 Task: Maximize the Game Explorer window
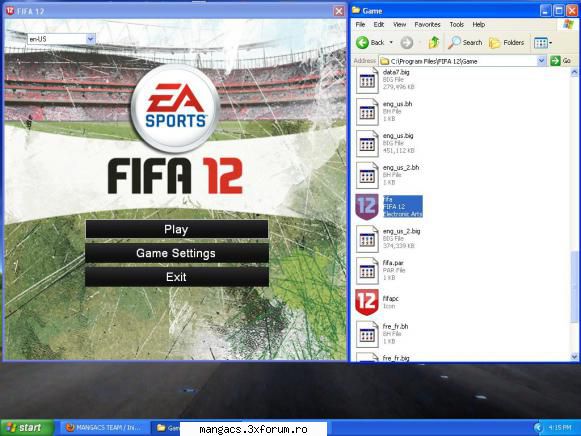tap(559, 11)
